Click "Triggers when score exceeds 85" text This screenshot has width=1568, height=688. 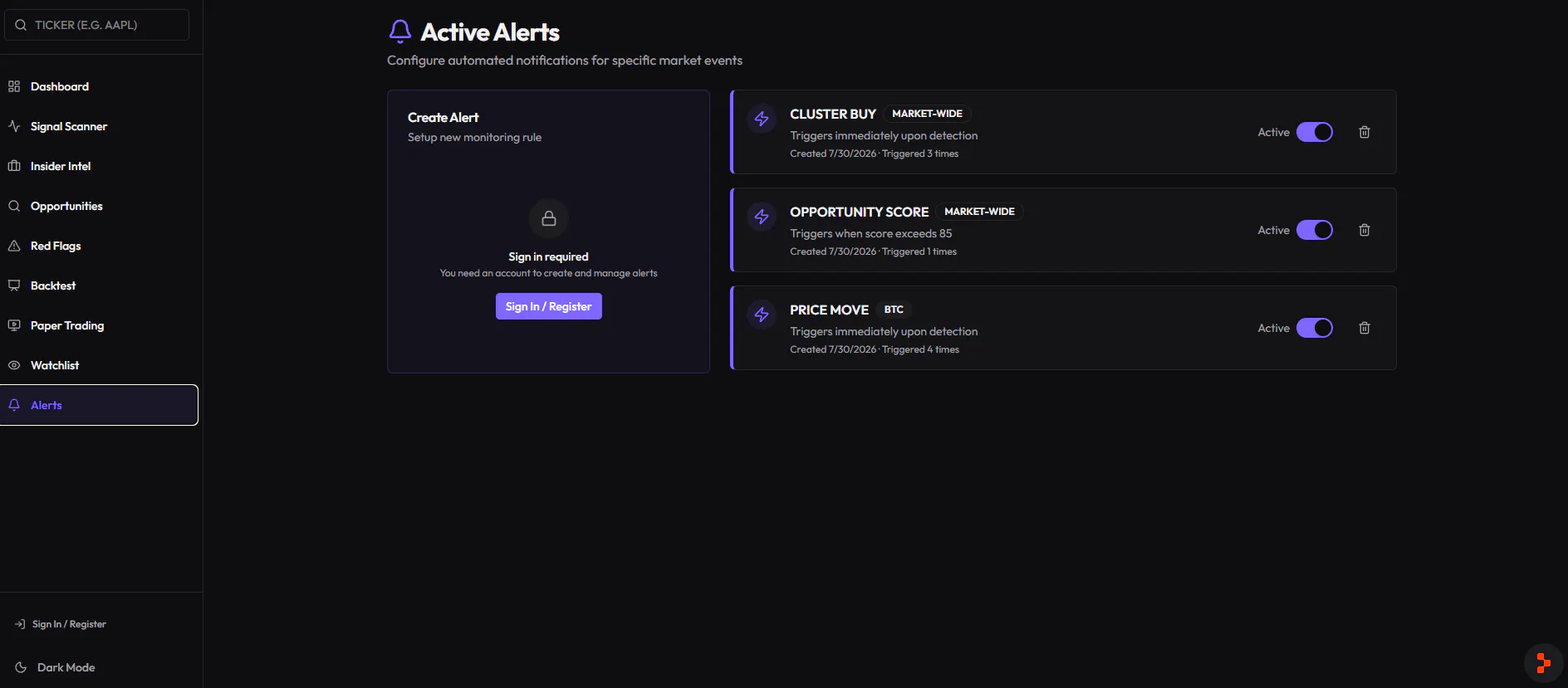click(x=871, y=233)
